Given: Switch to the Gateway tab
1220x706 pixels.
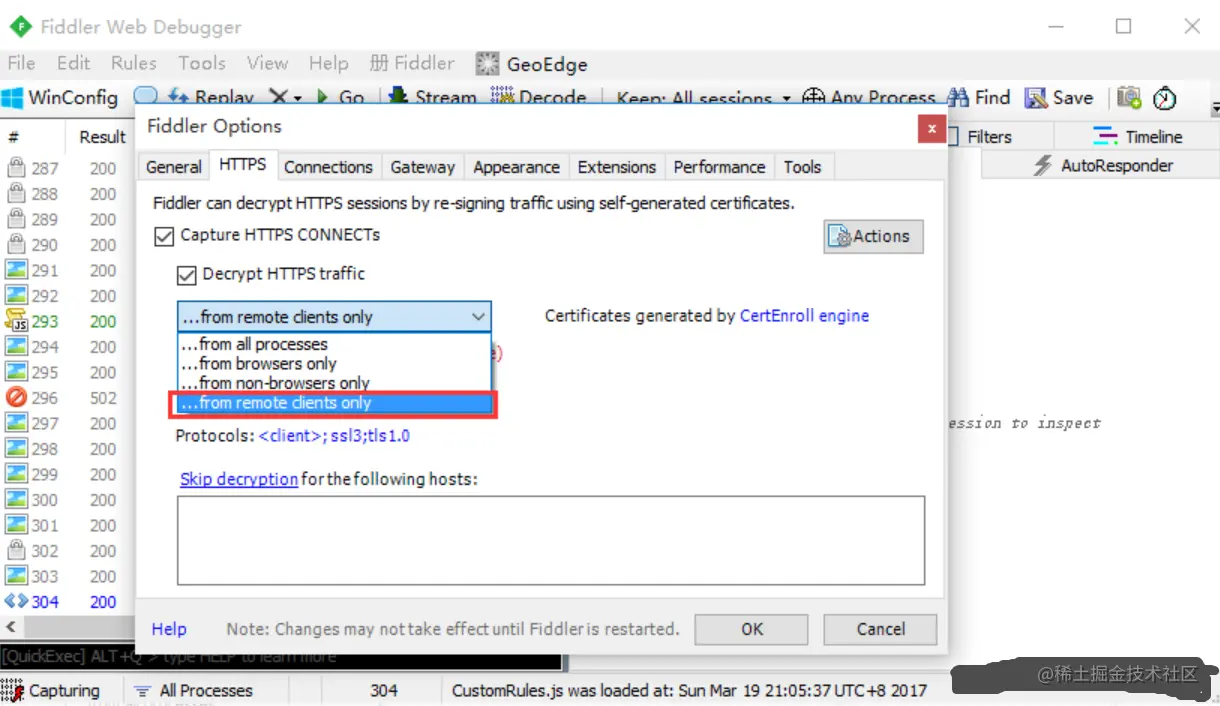Looking at the screenshot, I should [x=422, y=167].
